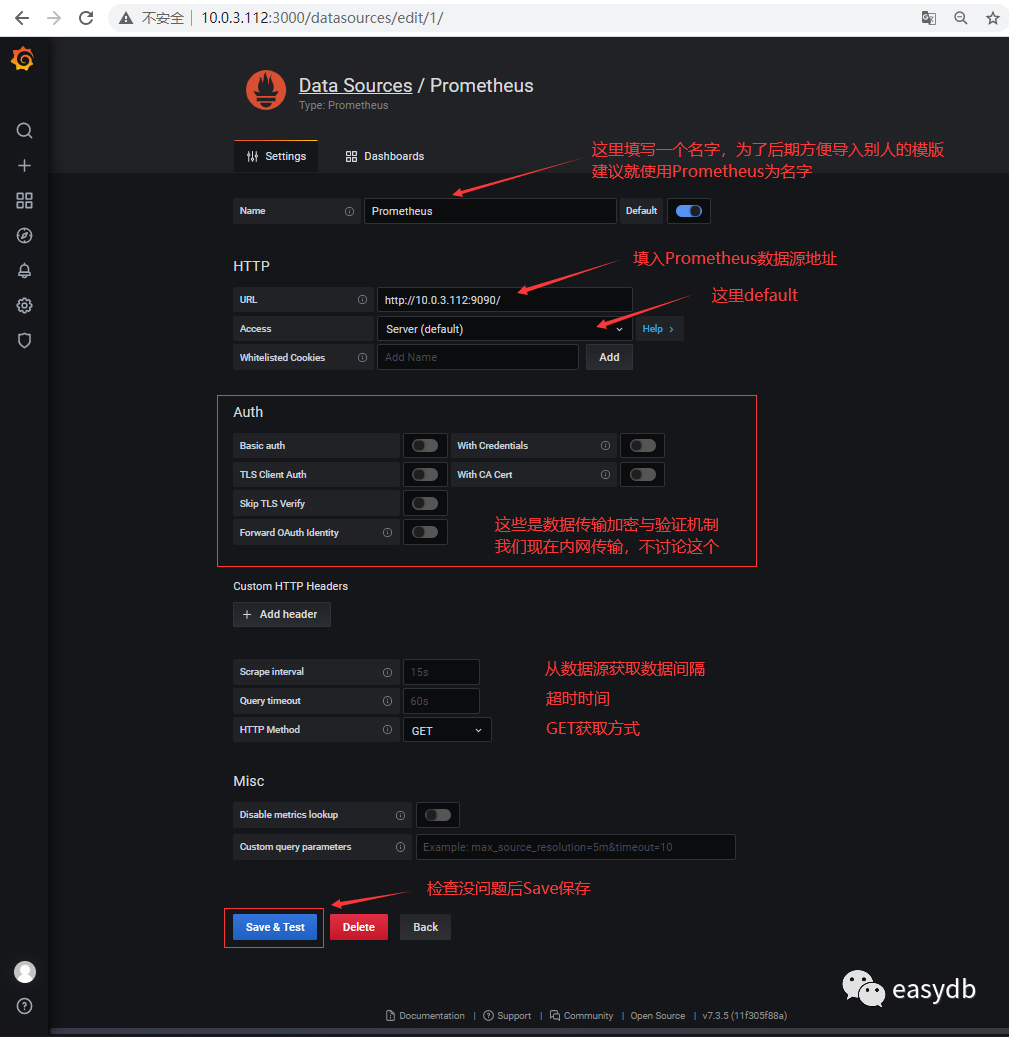Enable the Forward OAuth Identity switch
Viewport: 1009px width, 1037px height.
(424, 532)
